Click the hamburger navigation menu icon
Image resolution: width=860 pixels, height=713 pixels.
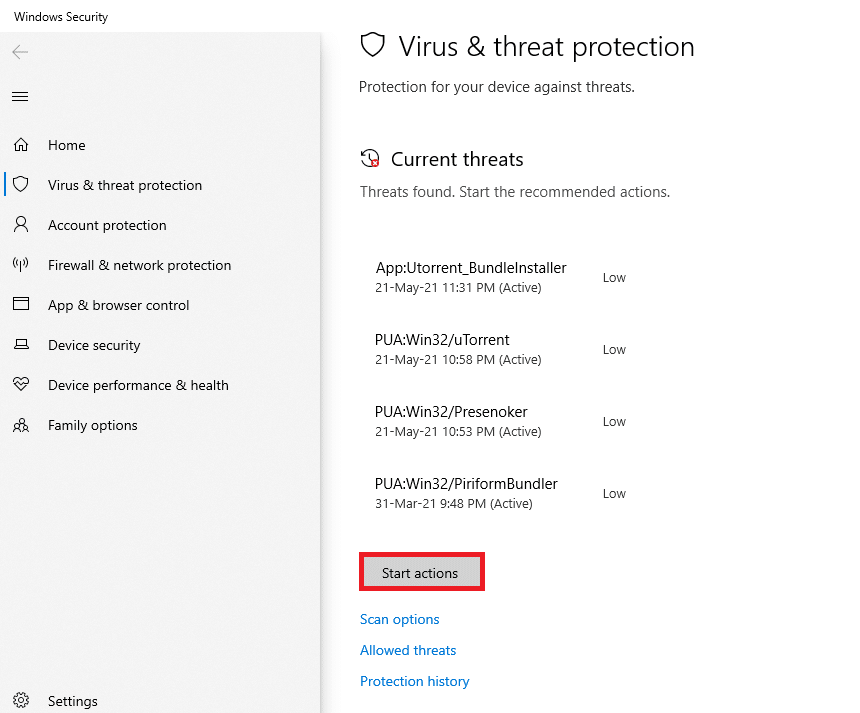20,96
